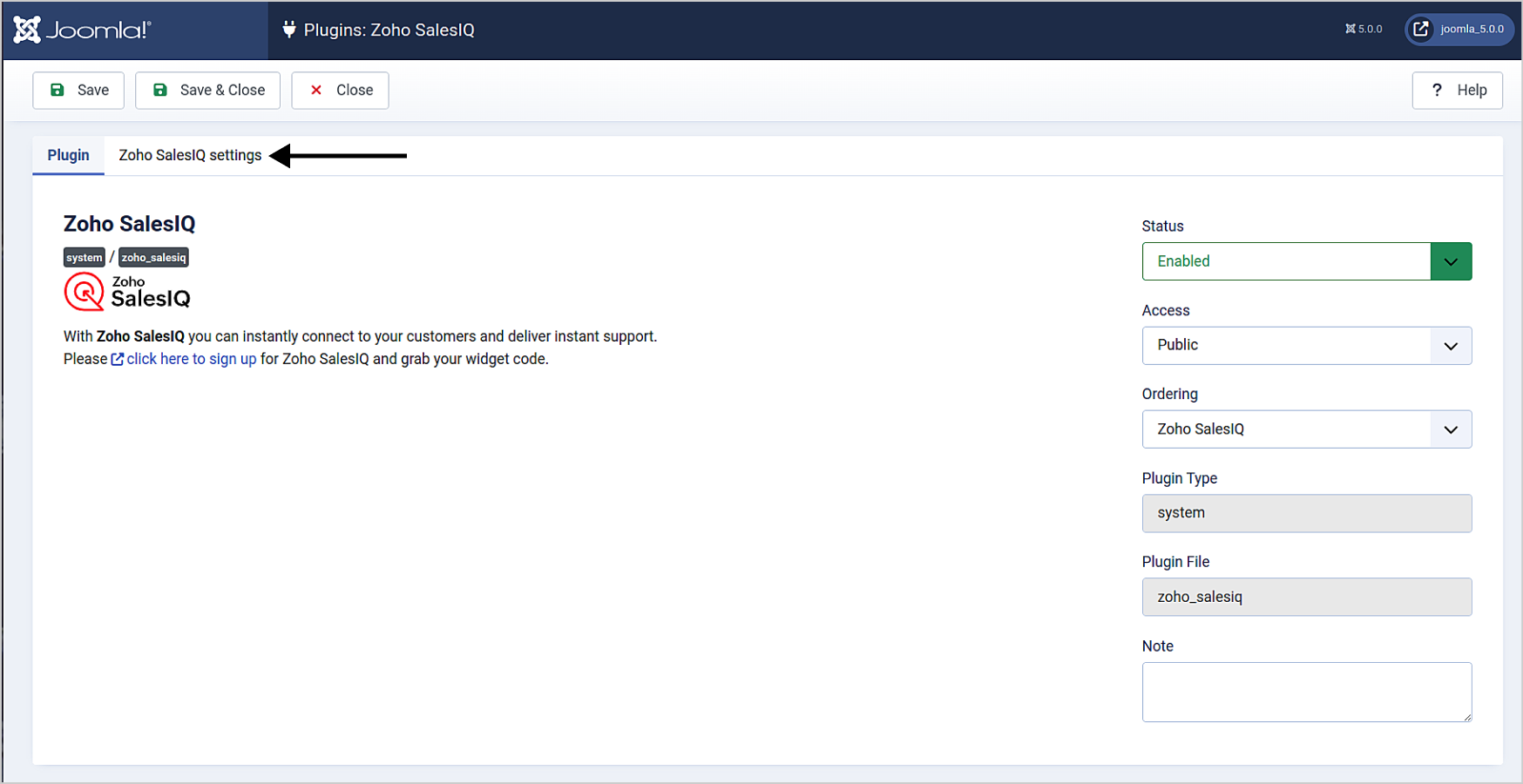Click the Zoho SalesIQ red logo image
This screenshot has width=1523, height=784.
tap(127, 292)
